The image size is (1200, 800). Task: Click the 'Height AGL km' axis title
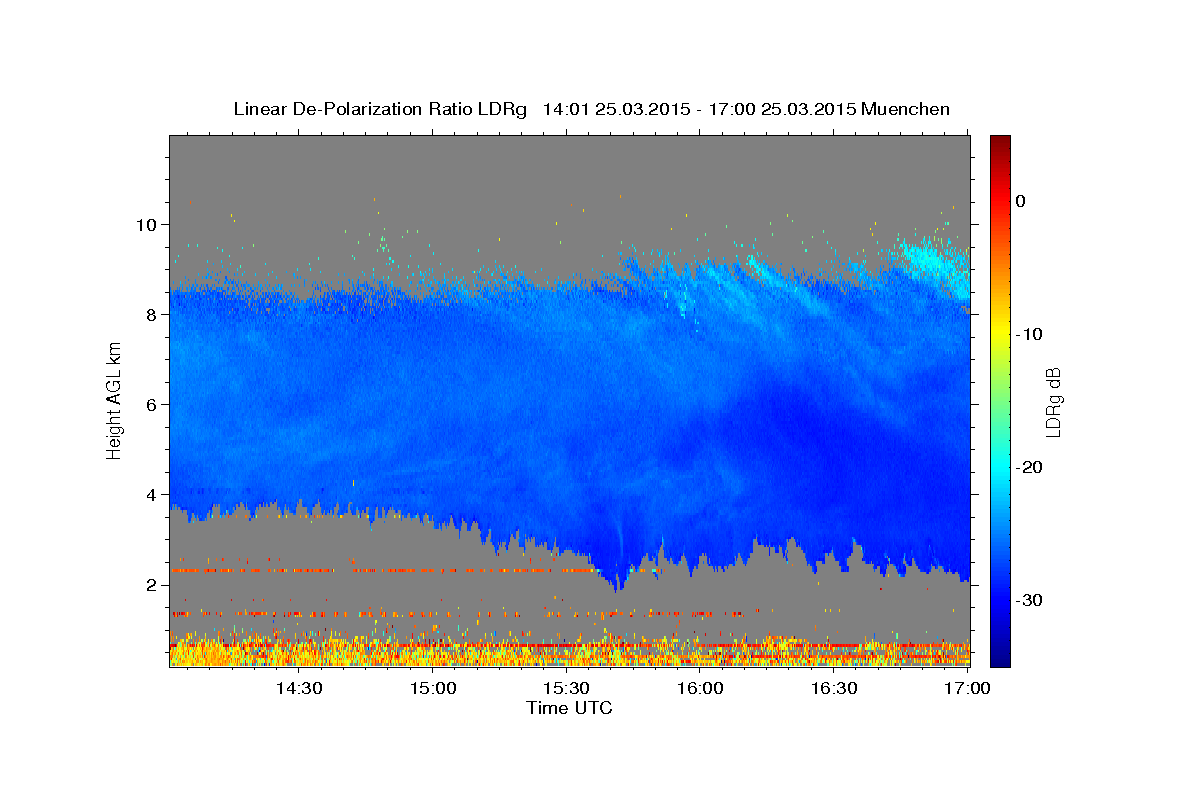(x=115, y=401)
